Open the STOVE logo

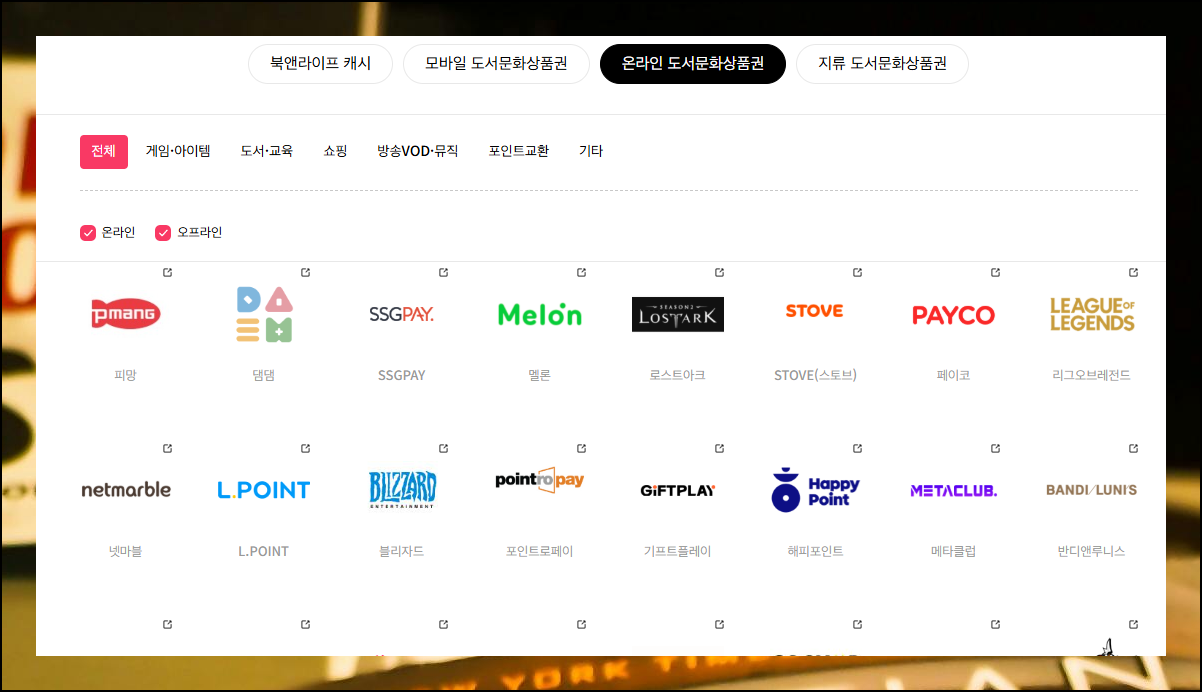(x=814, y=311)
